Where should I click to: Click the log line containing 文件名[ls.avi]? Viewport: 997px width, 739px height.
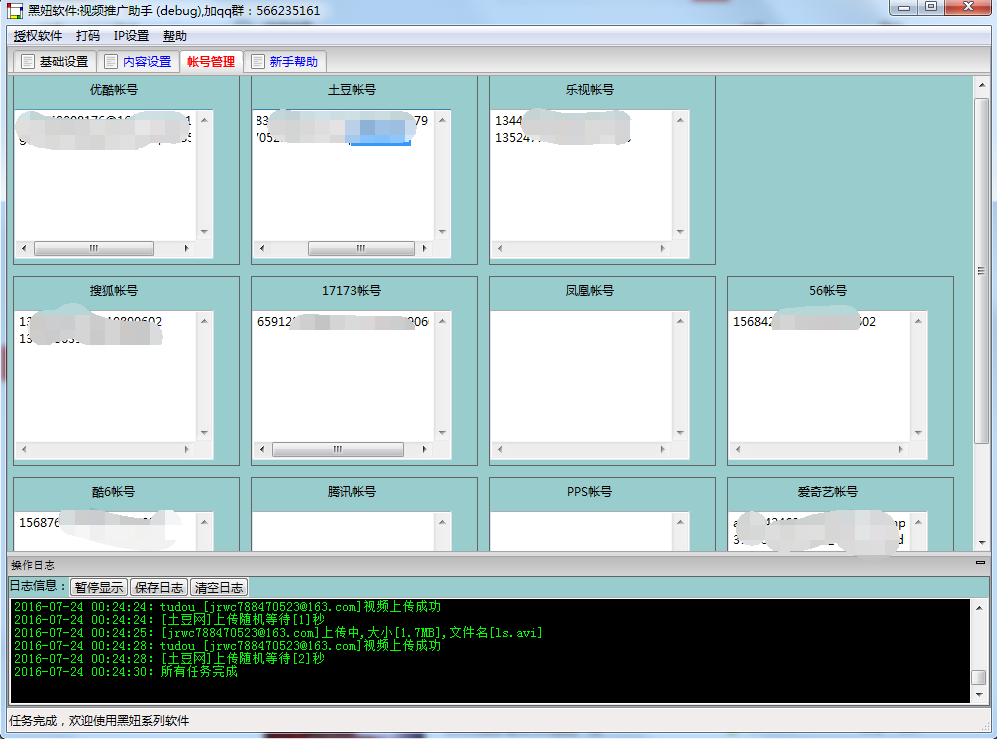[x=278, y=633]
